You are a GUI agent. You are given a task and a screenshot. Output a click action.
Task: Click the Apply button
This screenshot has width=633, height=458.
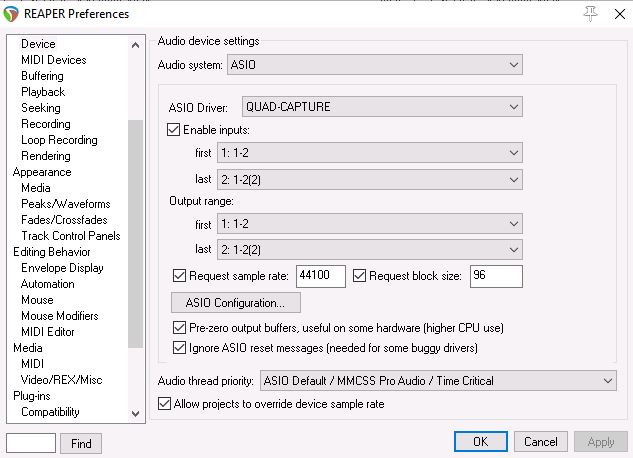pyautogui.click(x=601, y=441)
